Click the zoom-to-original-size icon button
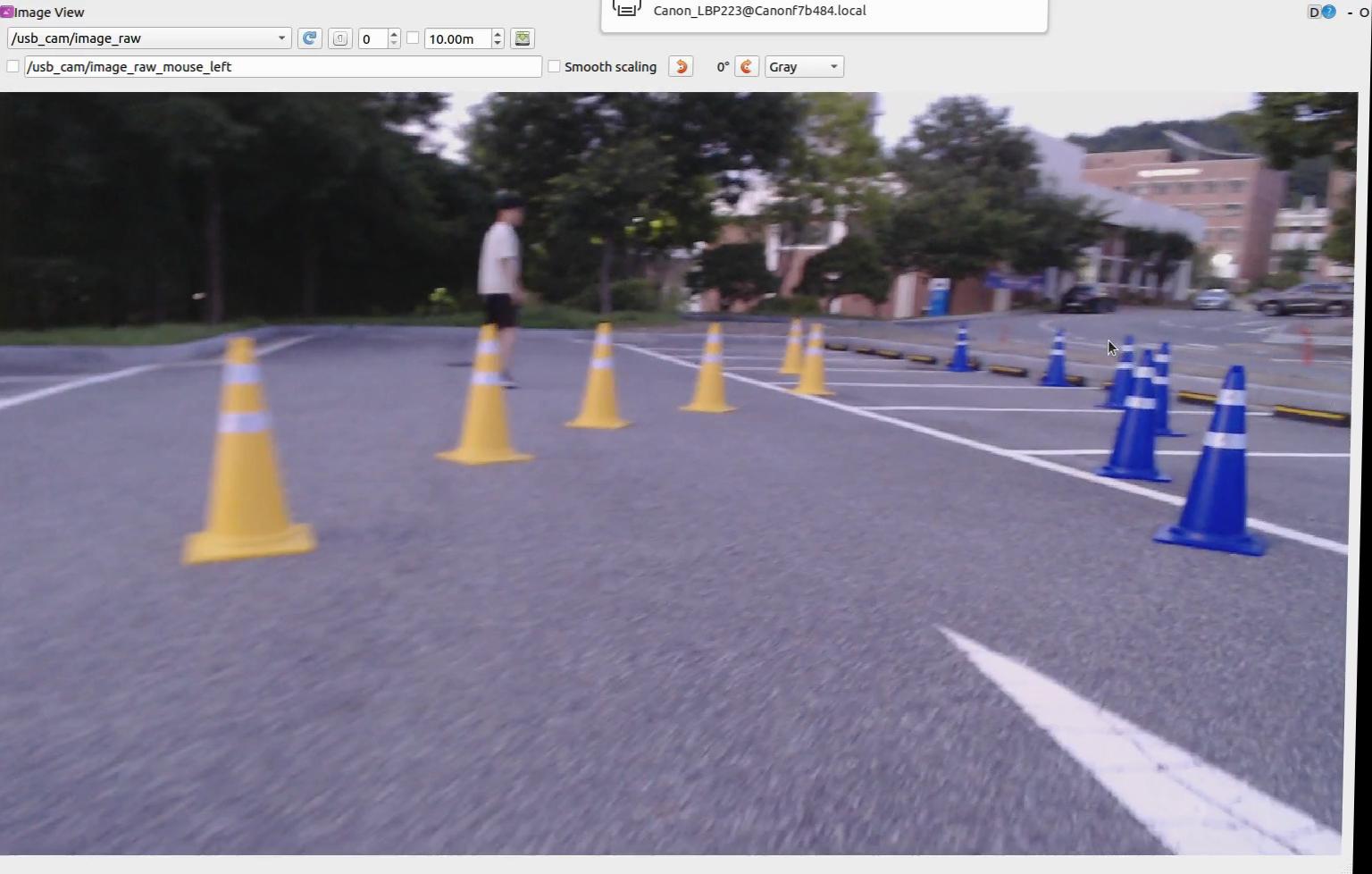This screenshot has height=874, width=1372. coord(340,38)
